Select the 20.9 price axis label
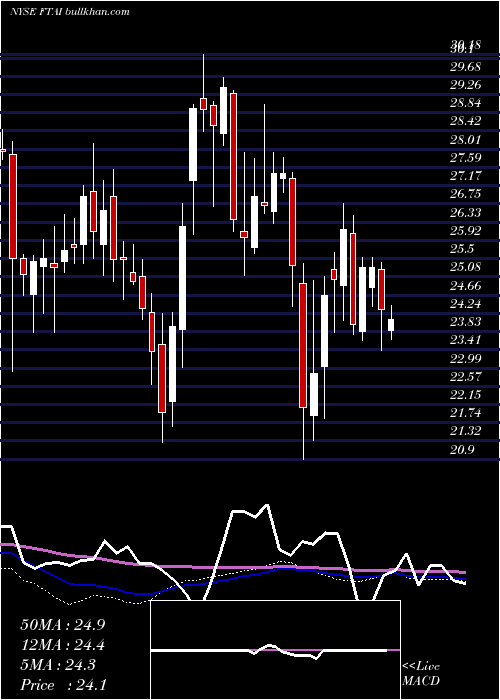This screenshot has width=500, height=700. tap(462, 449)
